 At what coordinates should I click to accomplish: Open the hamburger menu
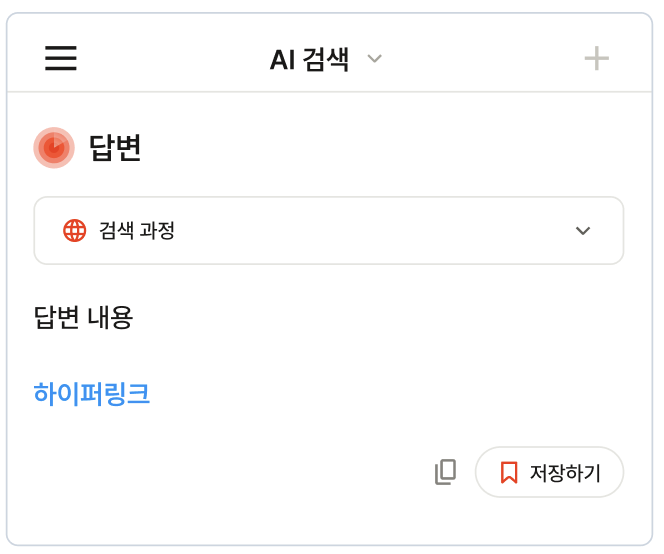[x=61, y=59]
